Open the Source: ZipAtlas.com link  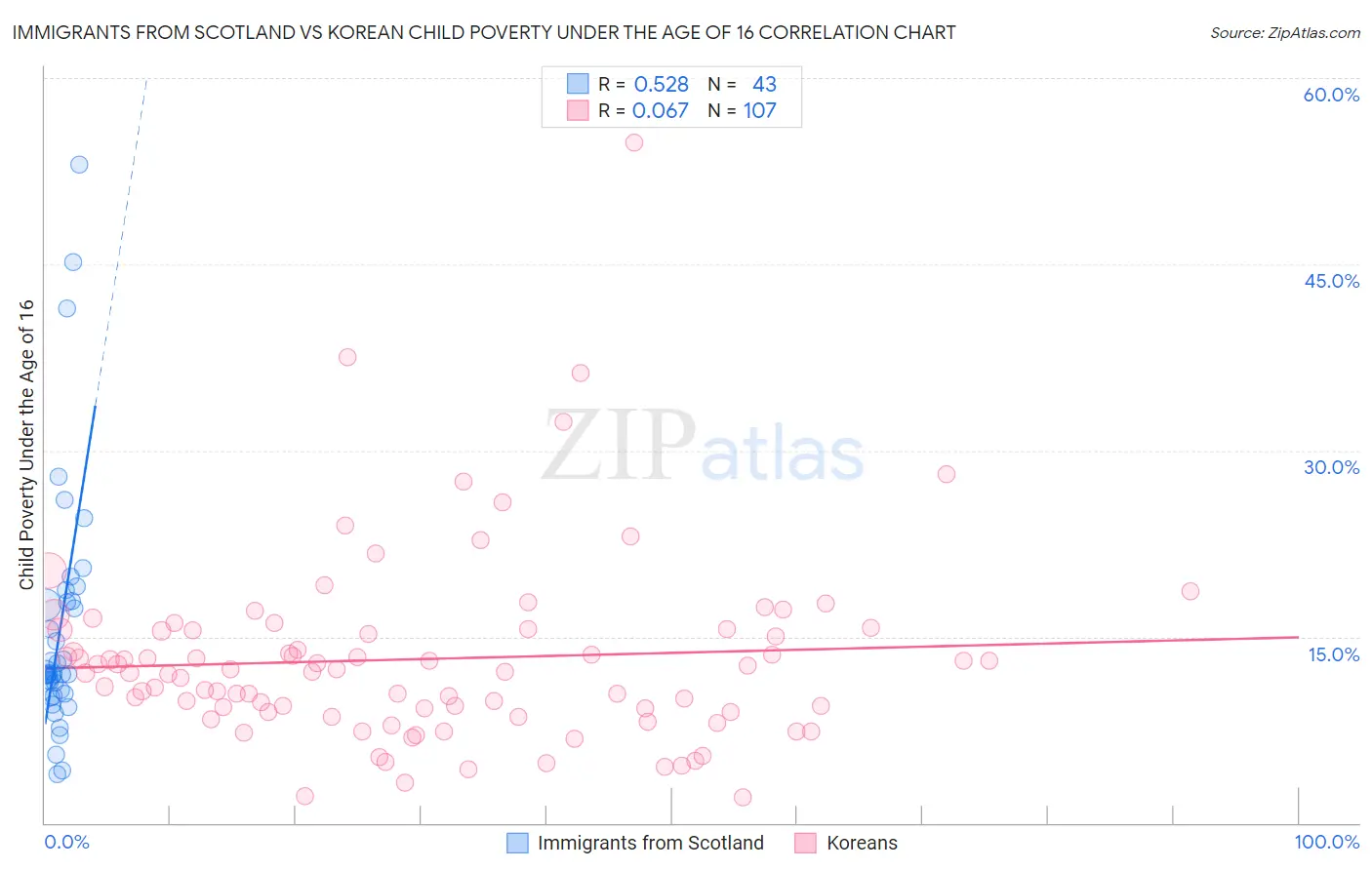(x=1285, y=32)
